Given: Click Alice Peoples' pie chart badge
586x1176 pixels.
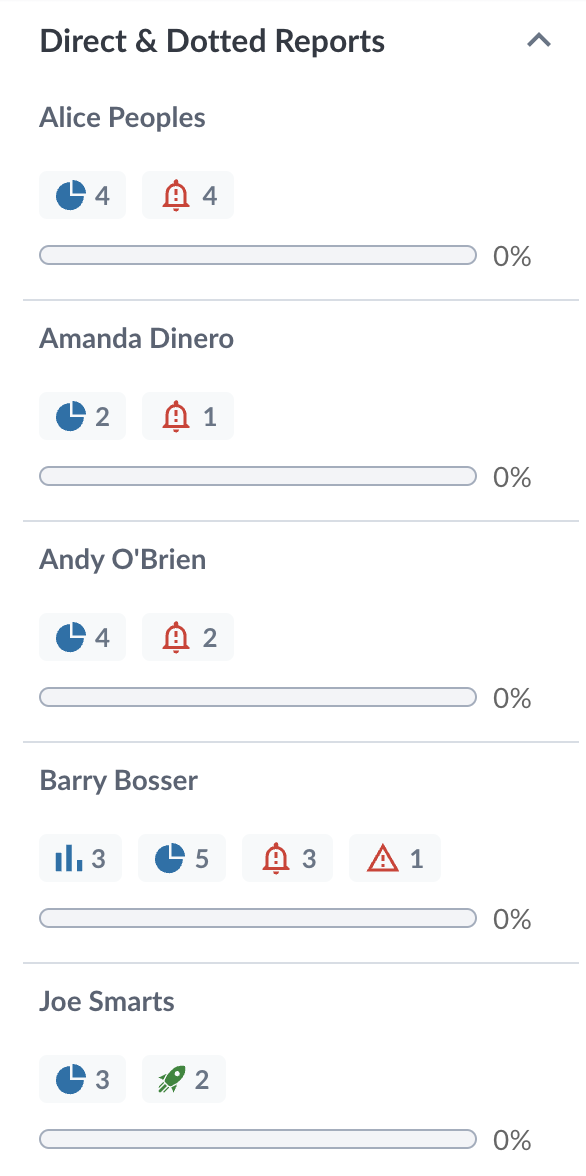Looking at the screenshot, I should coord(83,196).
